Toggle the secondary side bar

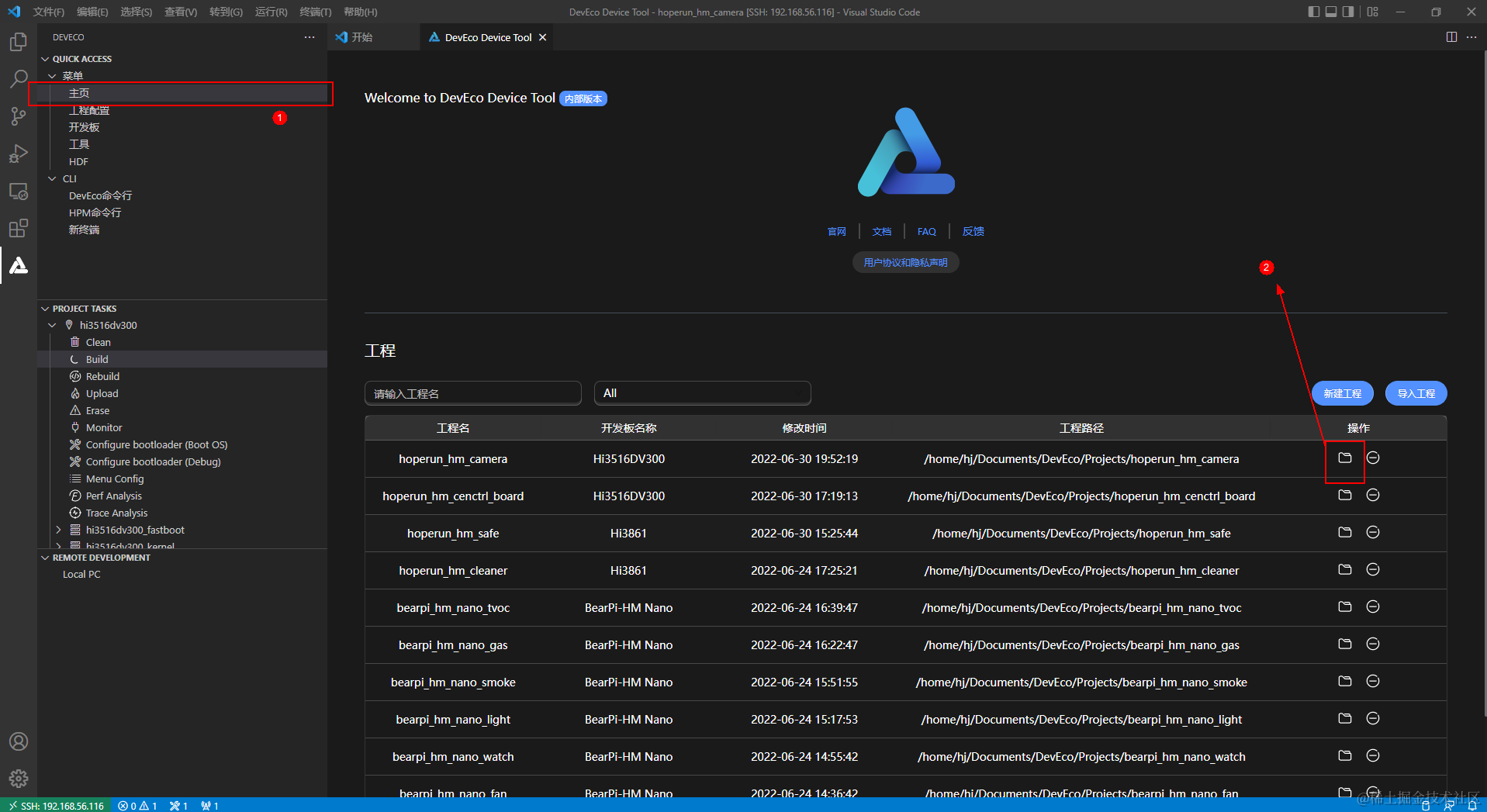coord(1348,12)
